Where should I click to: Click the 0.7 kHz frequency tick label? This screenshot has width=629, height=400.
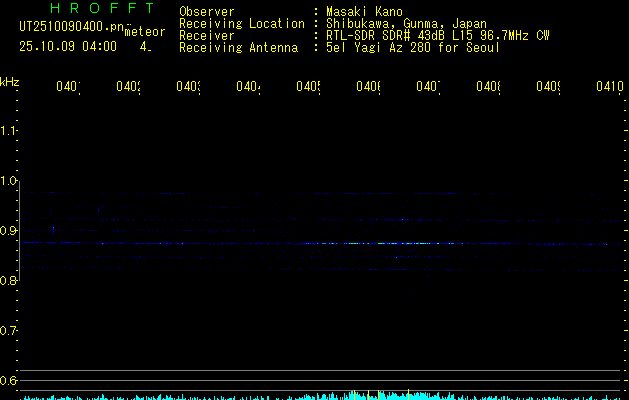(10, 331)
